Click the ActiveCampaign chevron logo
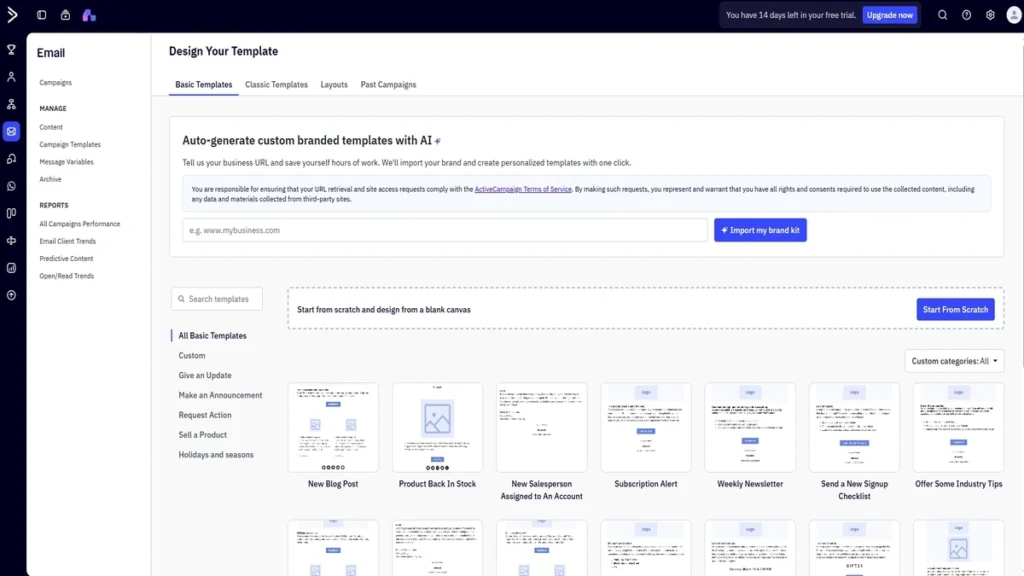The height and width of the screenshot is (576, 1024). point(12,14)
